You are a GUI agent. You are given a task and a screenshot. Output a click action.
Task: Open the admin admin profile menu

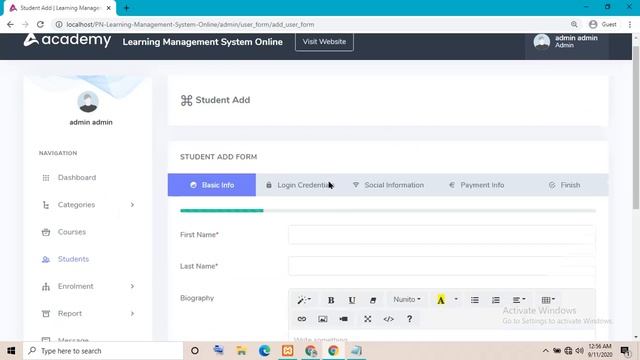(x=567, y=42)
